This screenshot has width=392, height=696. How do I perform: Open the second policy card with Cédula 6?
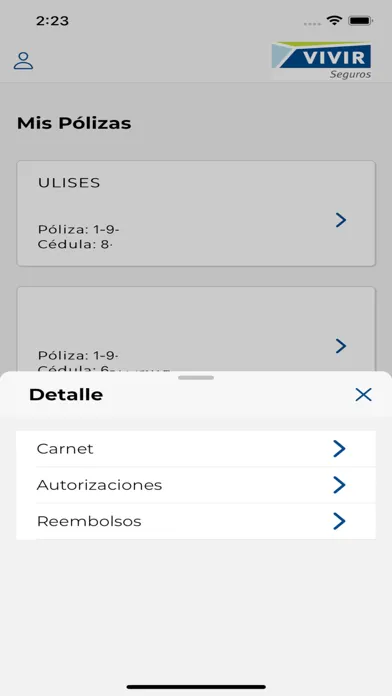click(196, 329)
